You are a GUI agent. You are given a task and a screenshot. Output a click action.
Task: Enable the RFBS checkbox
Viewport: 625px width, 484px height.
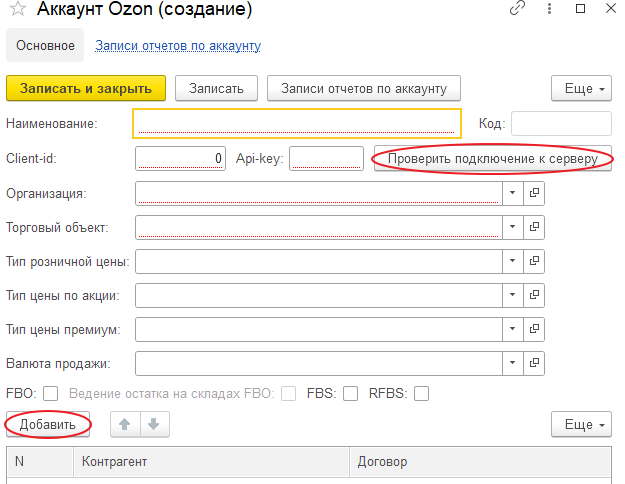(422, 393)
